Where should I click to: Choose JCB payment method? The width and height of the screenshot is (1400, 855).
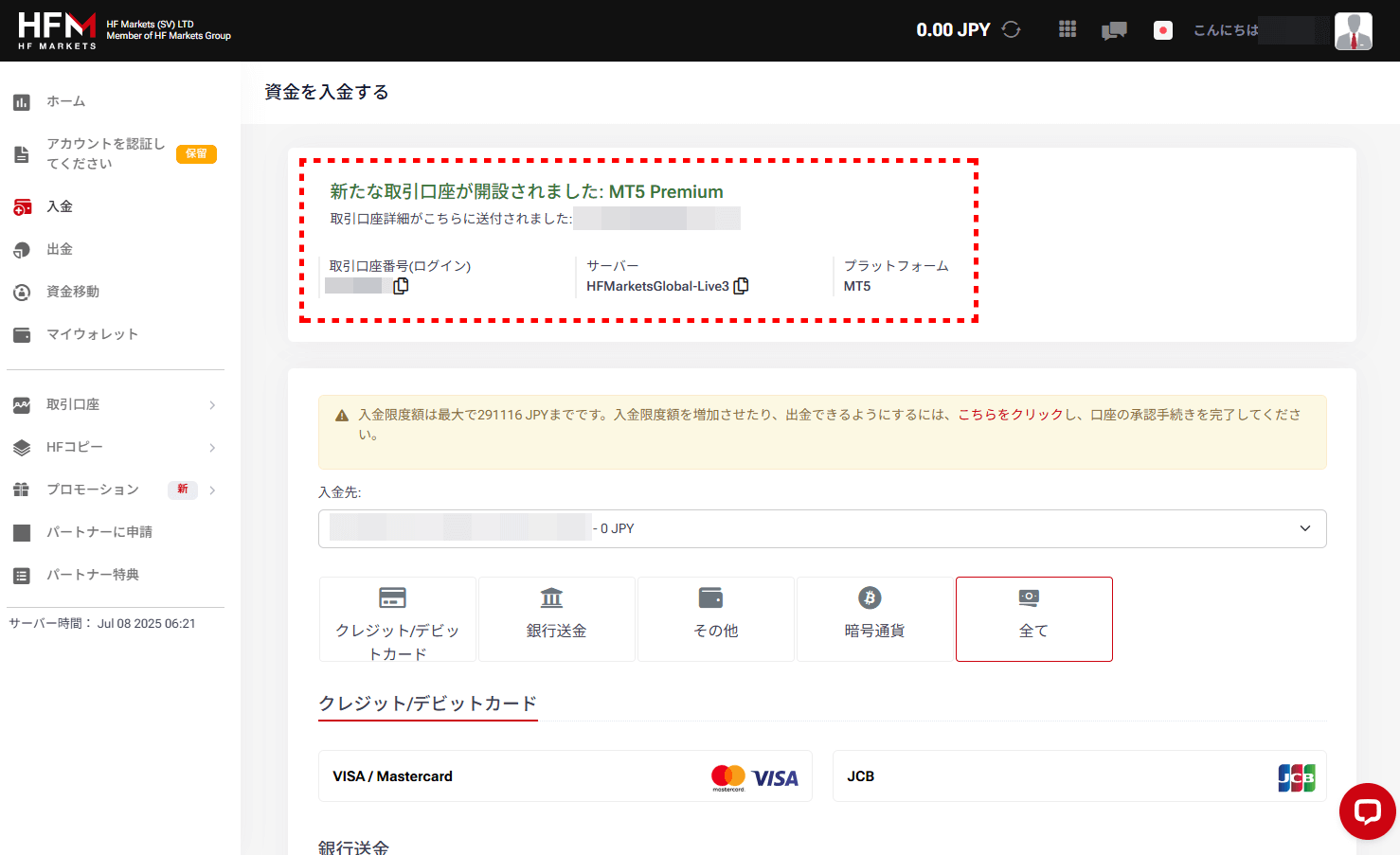click(1080, 776)
